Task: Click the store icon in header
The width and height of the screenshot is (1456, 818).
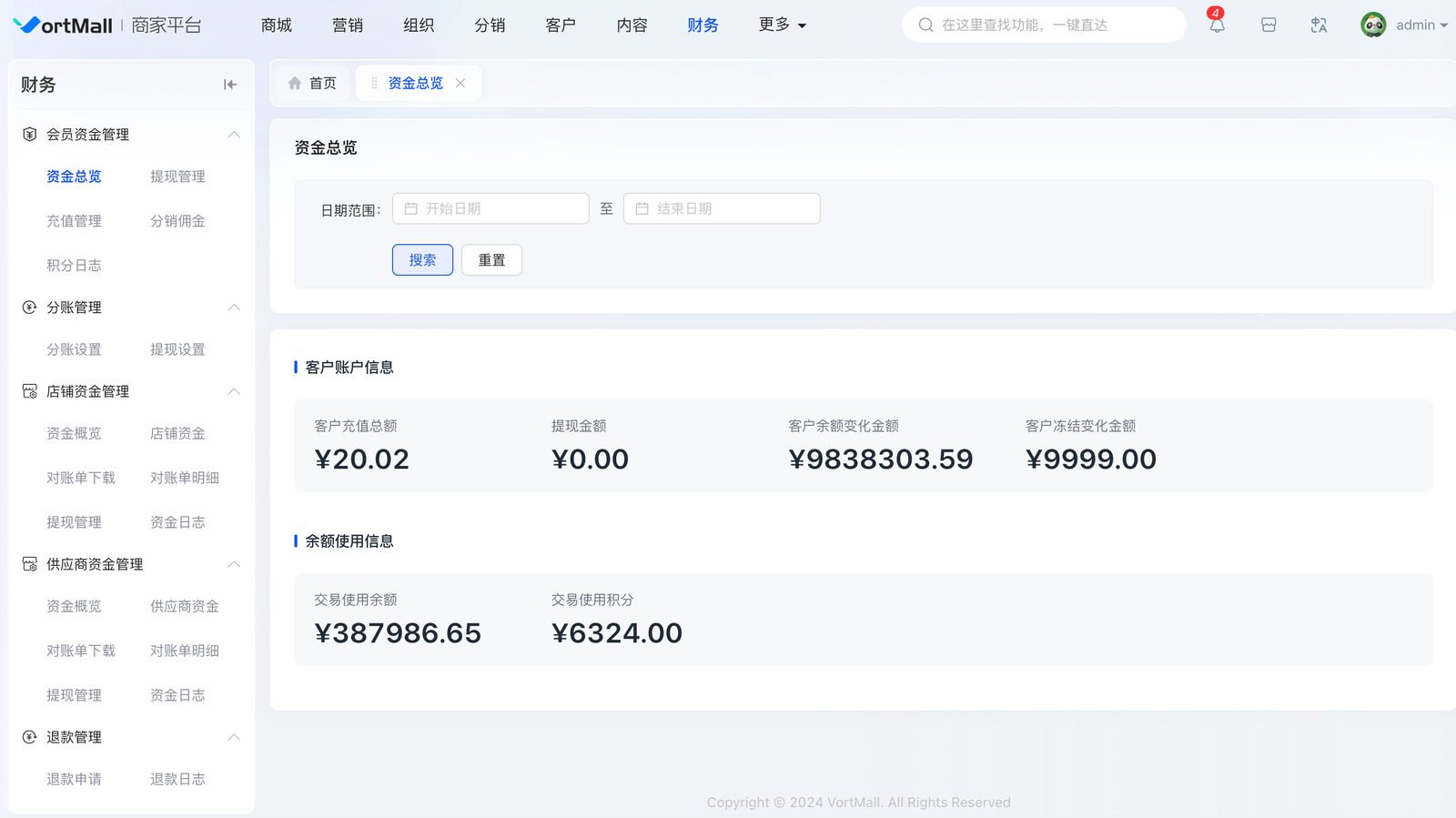Action: pyautogui.click(x=1269, y=25)
